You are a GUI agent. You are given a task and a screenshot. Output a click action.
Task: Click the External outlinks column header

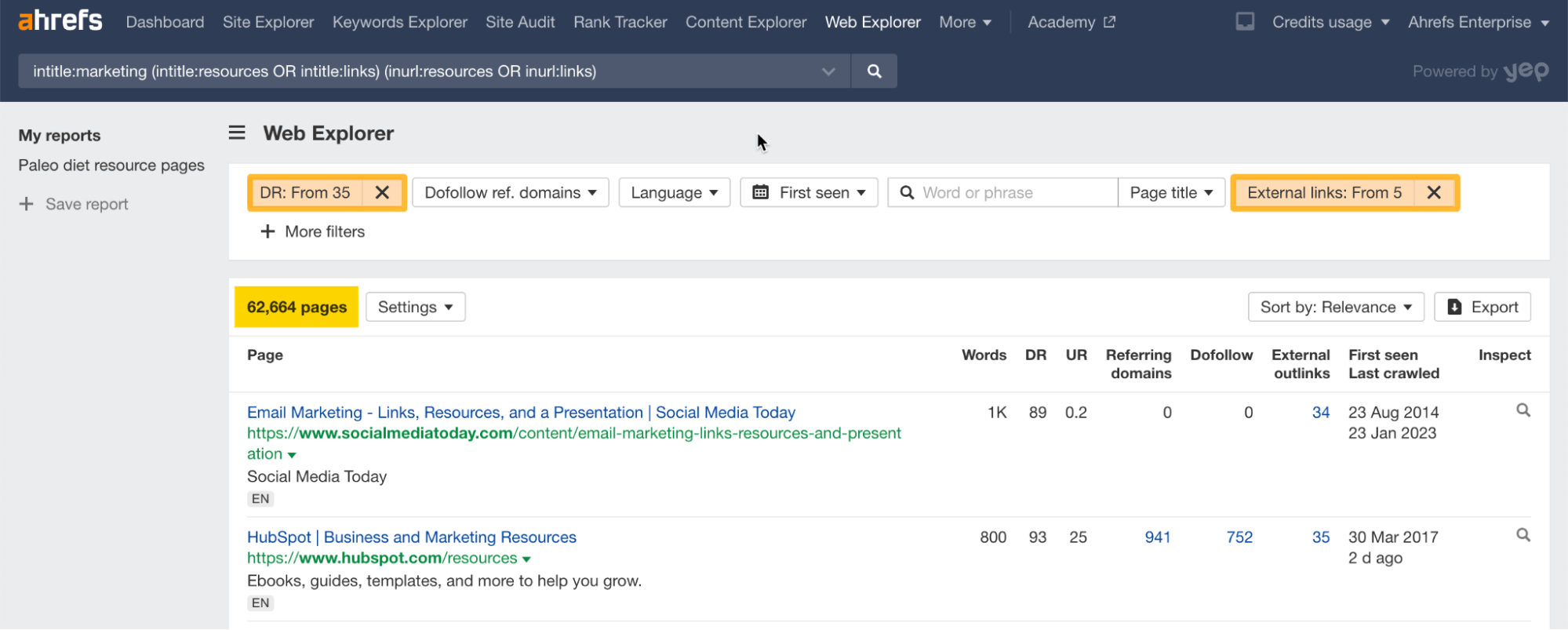click(x=1301, y=364)
